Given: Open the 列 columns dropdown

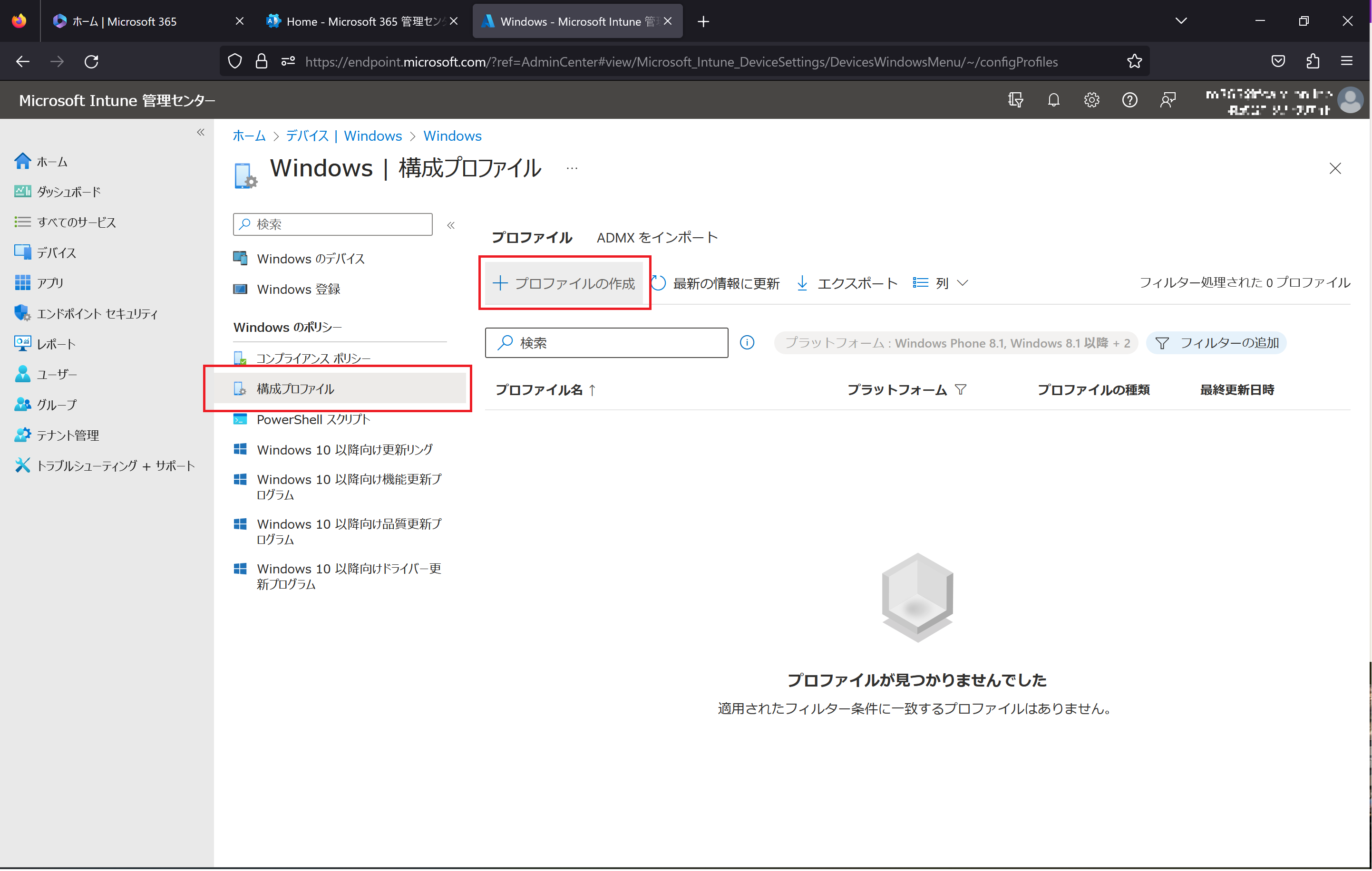Looking at the screenshot, I should [x=941, y=283].
